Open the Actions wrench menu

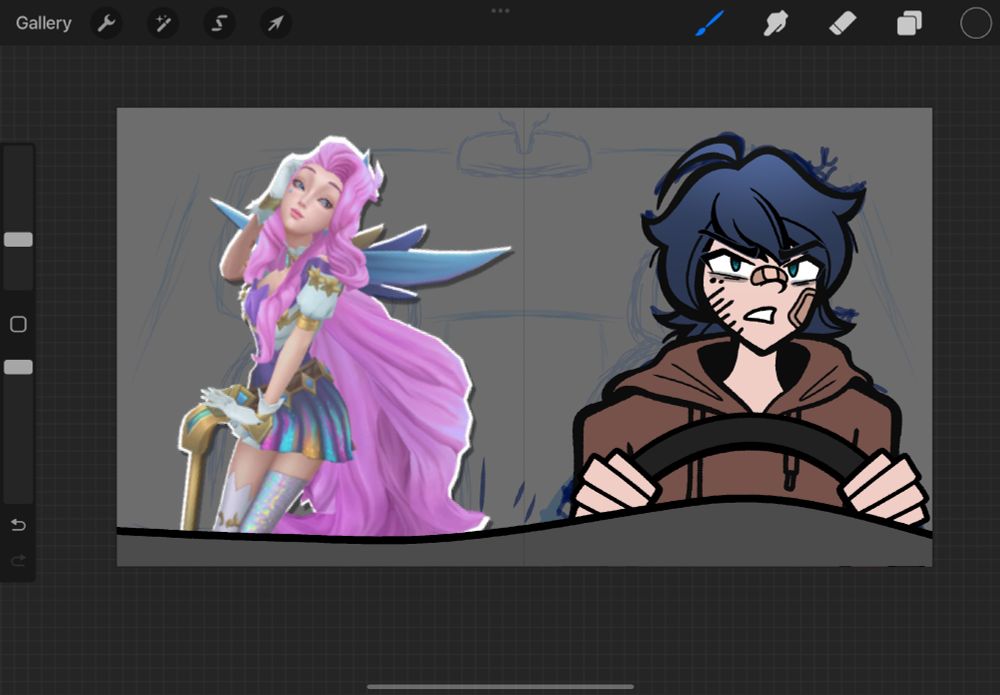(107, 24)
